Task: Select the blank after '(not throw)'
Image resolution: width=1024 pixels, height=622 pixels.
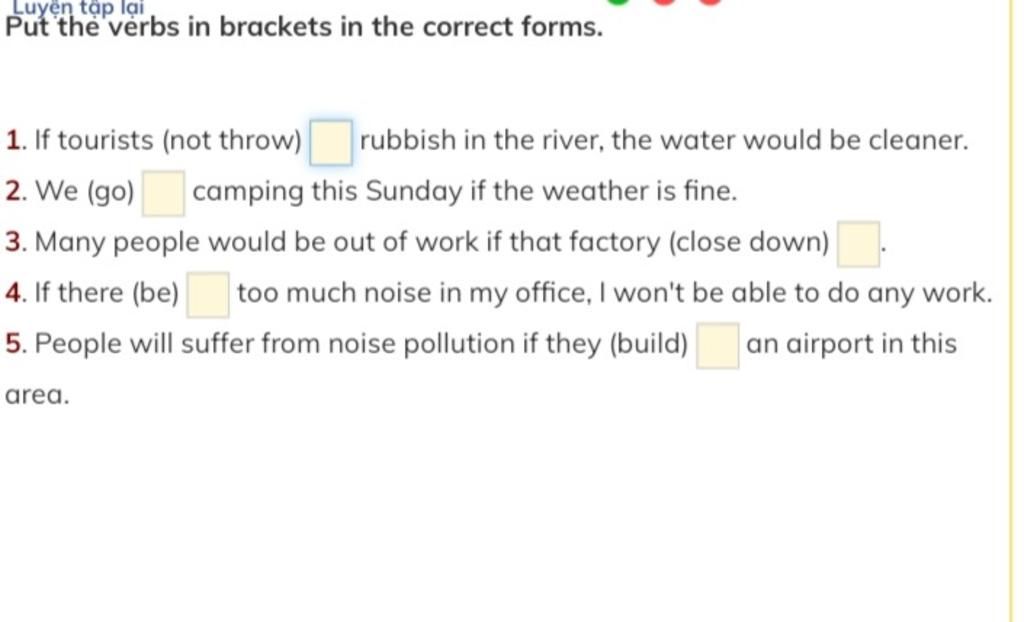Action: tap(331, 142)
